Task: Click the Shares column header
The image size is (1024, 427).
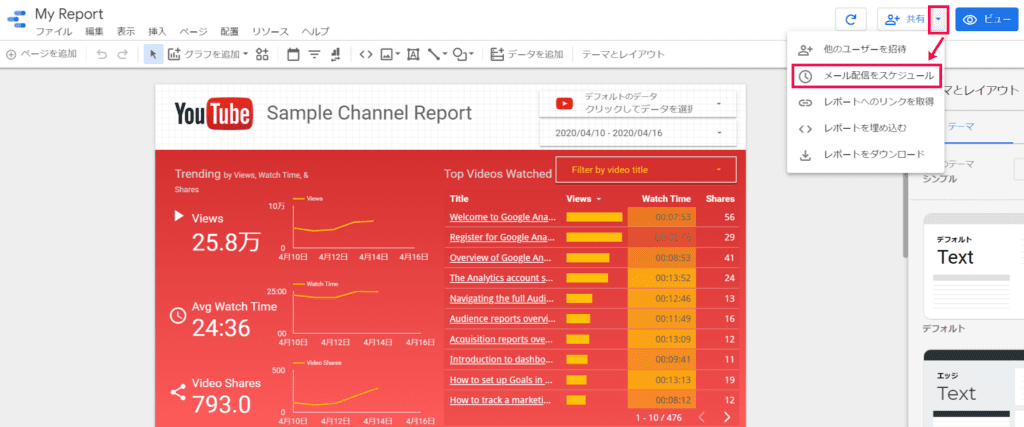Action: pyautogui.click(x=720, y=198)
